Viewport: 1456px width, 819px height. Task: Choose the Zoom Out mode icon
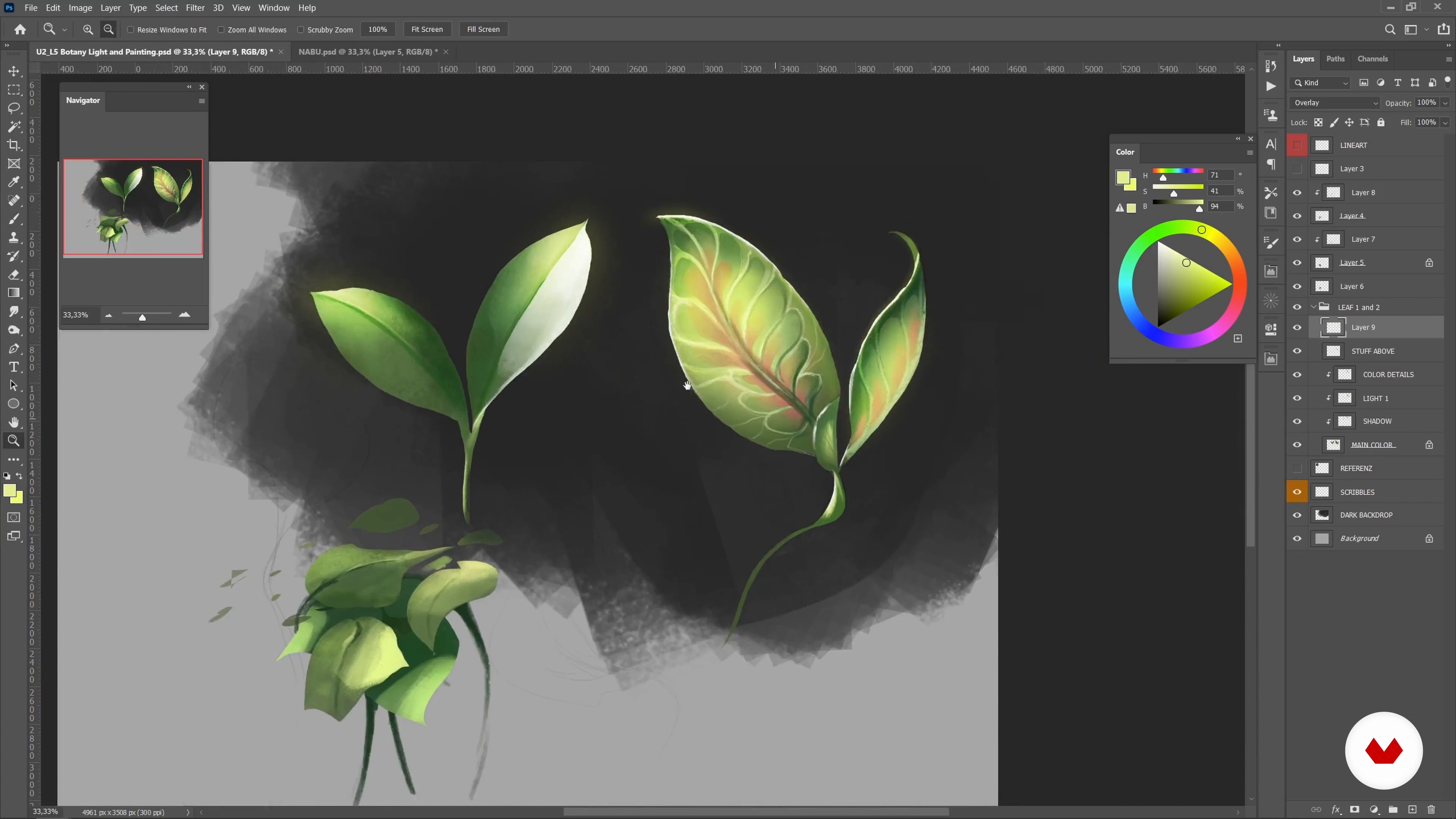pyautogui.click(x=108, y=30)
